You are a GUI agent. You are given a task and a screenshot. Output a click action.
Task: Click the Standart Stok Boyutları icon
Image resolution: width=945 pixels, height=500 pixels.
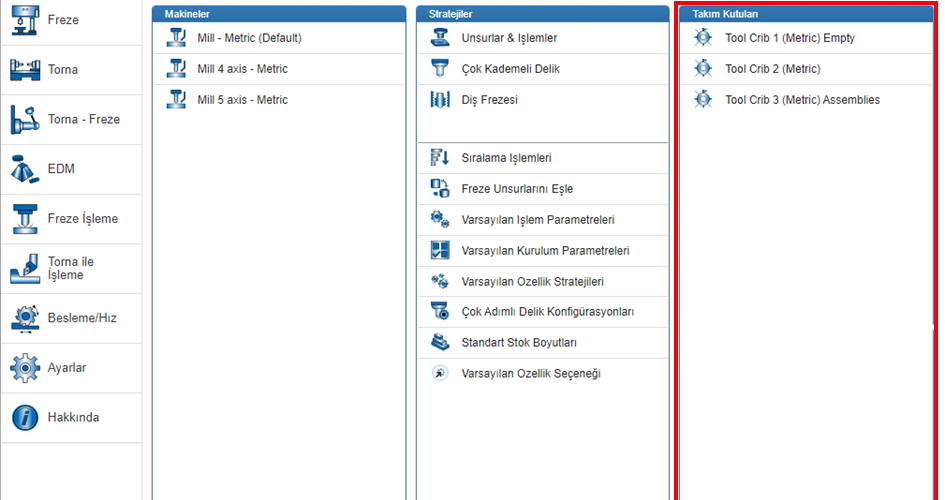tap(439, 343)
